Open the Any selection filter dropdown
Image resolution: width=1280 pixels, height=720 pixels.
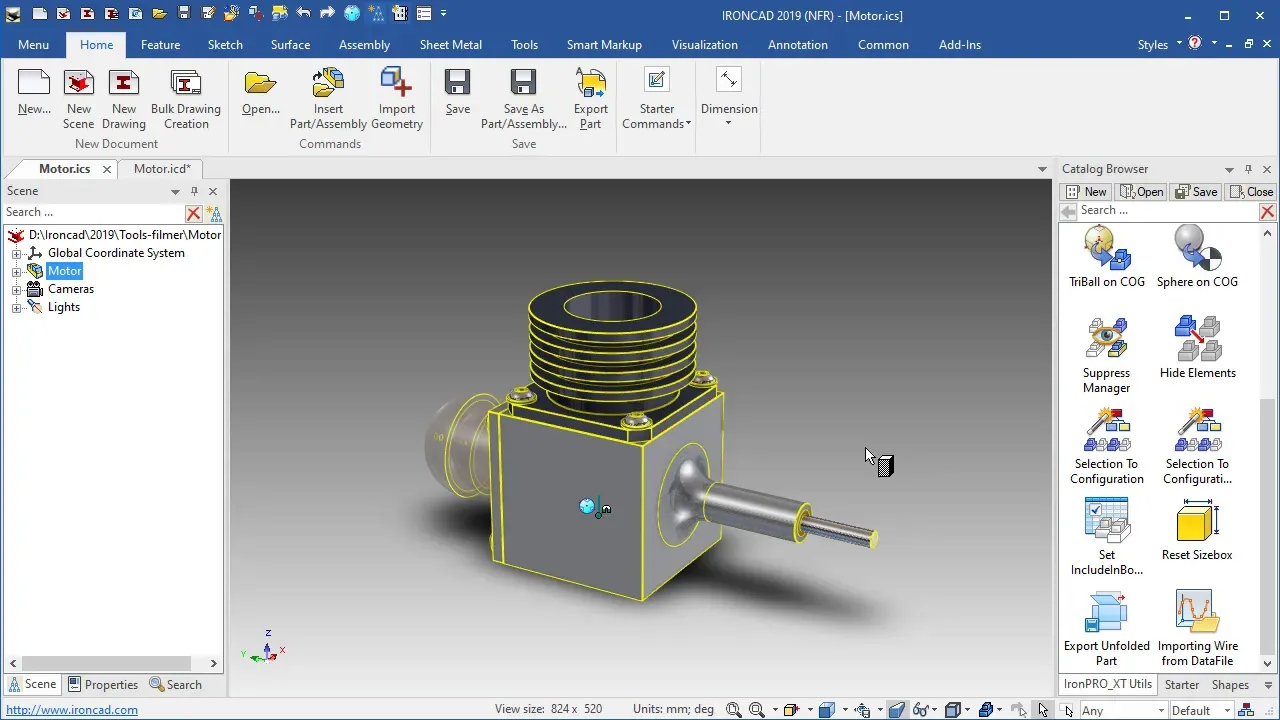pos(1159,711)
